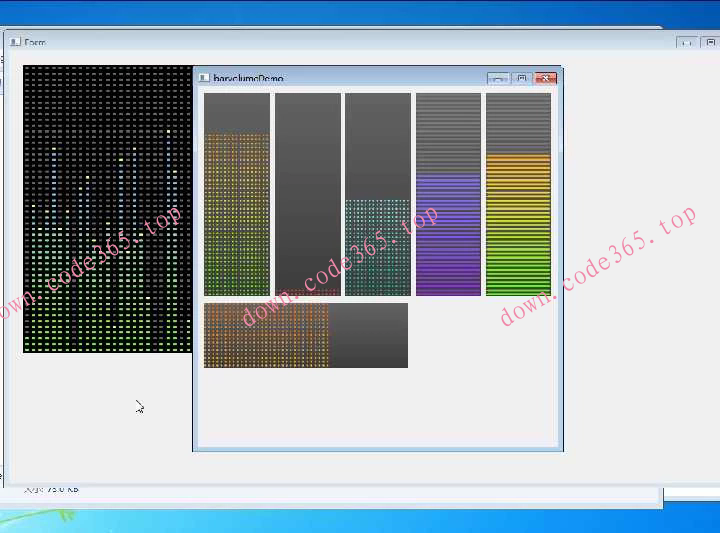
Task: Maximize the barvolumeDemo window
Action: (x=521, y=78)
